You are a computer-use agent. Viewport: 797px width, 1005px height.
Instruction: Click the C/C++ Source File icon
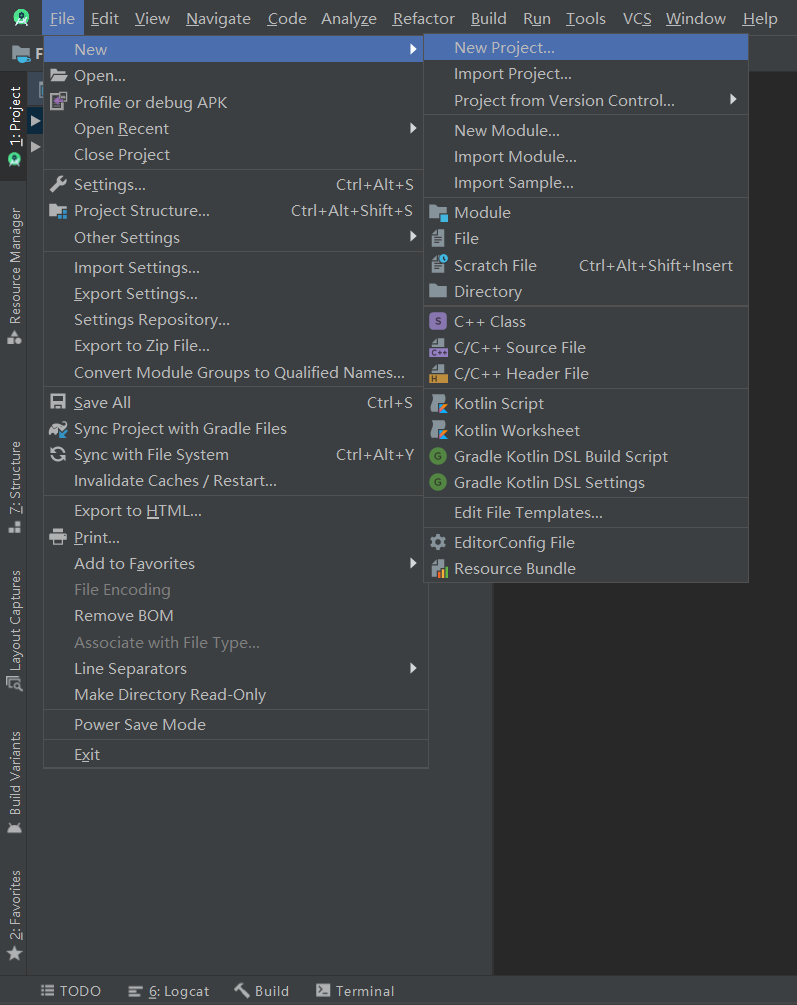(439, 347)
